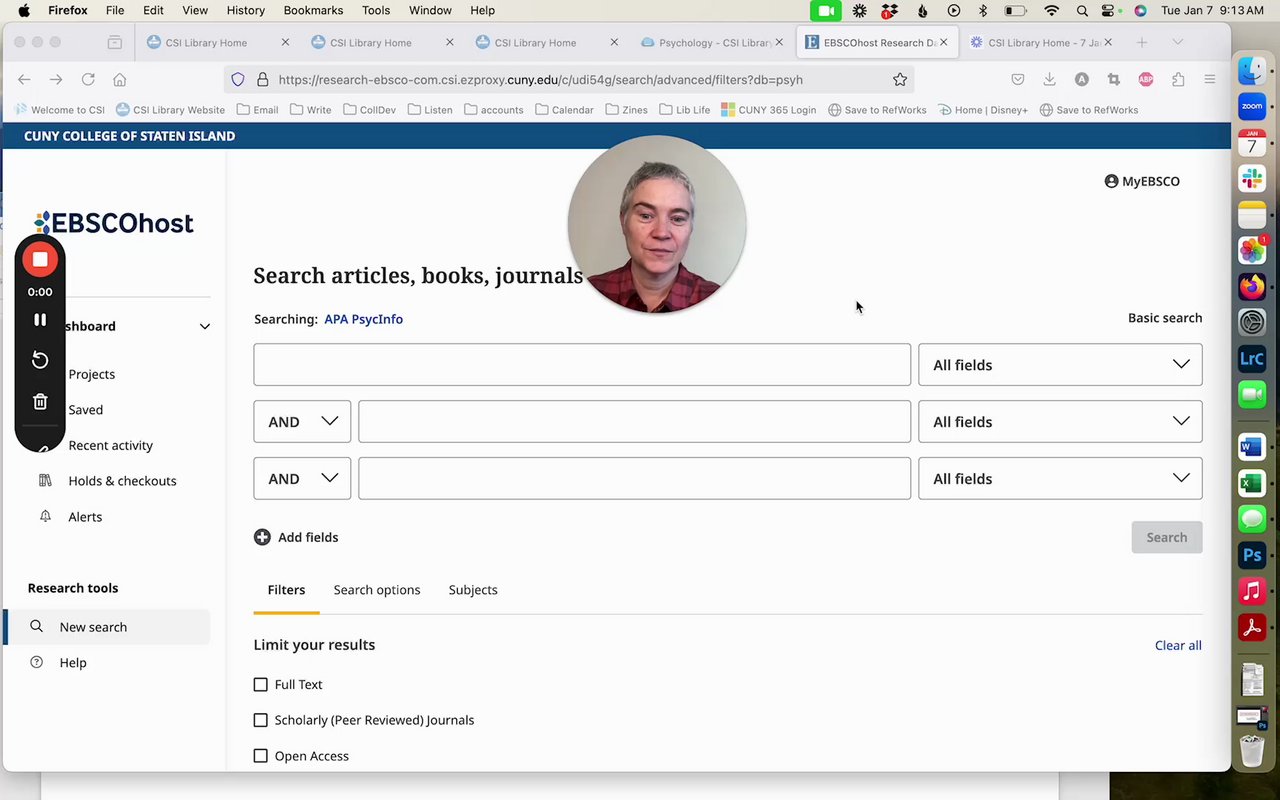Click the first search input field
Screen dimensions: 1280x800
[x=582, y=365]
